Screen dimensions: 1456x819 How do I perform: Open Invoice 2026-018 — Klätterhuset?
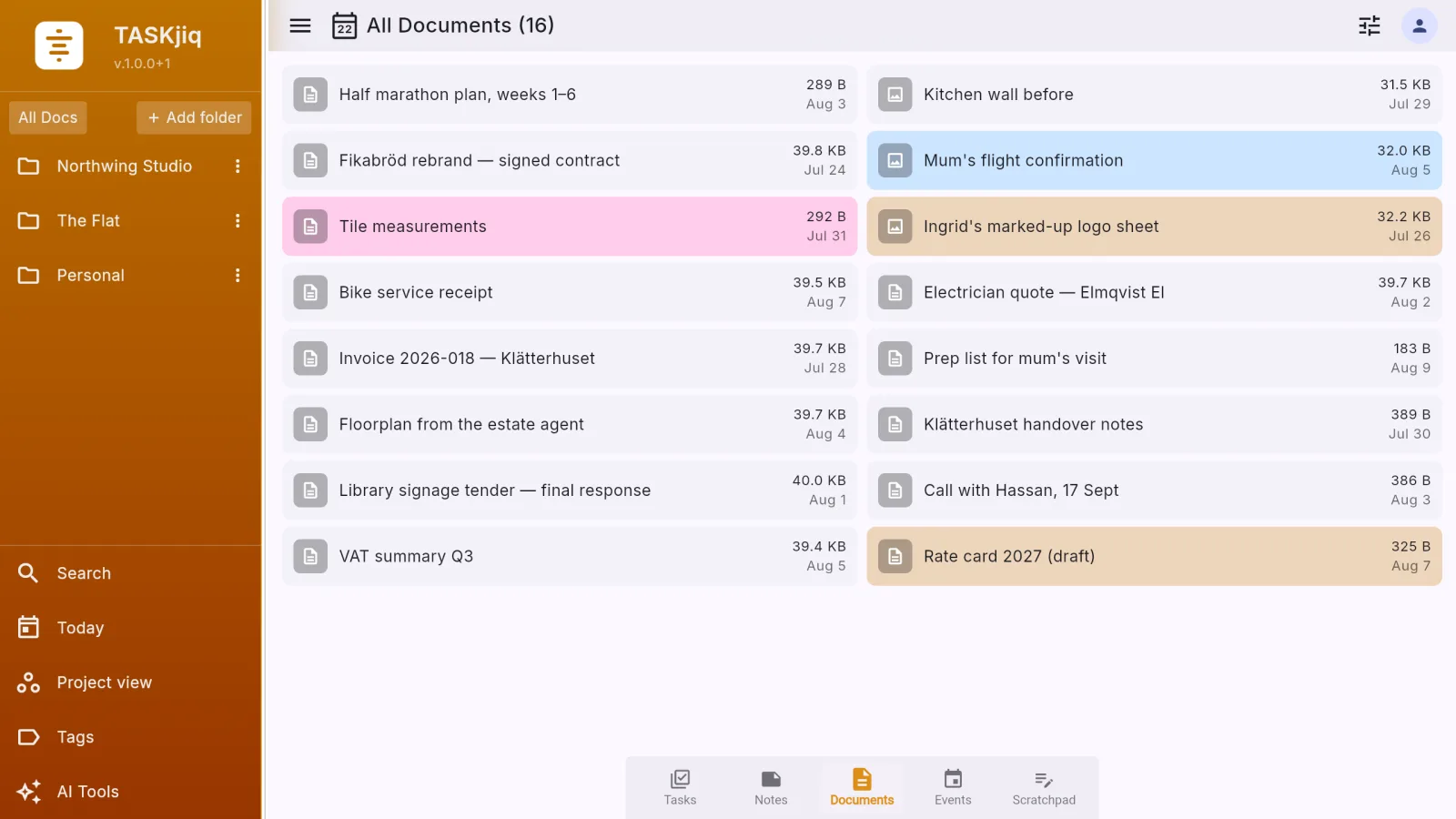point(570,359)
